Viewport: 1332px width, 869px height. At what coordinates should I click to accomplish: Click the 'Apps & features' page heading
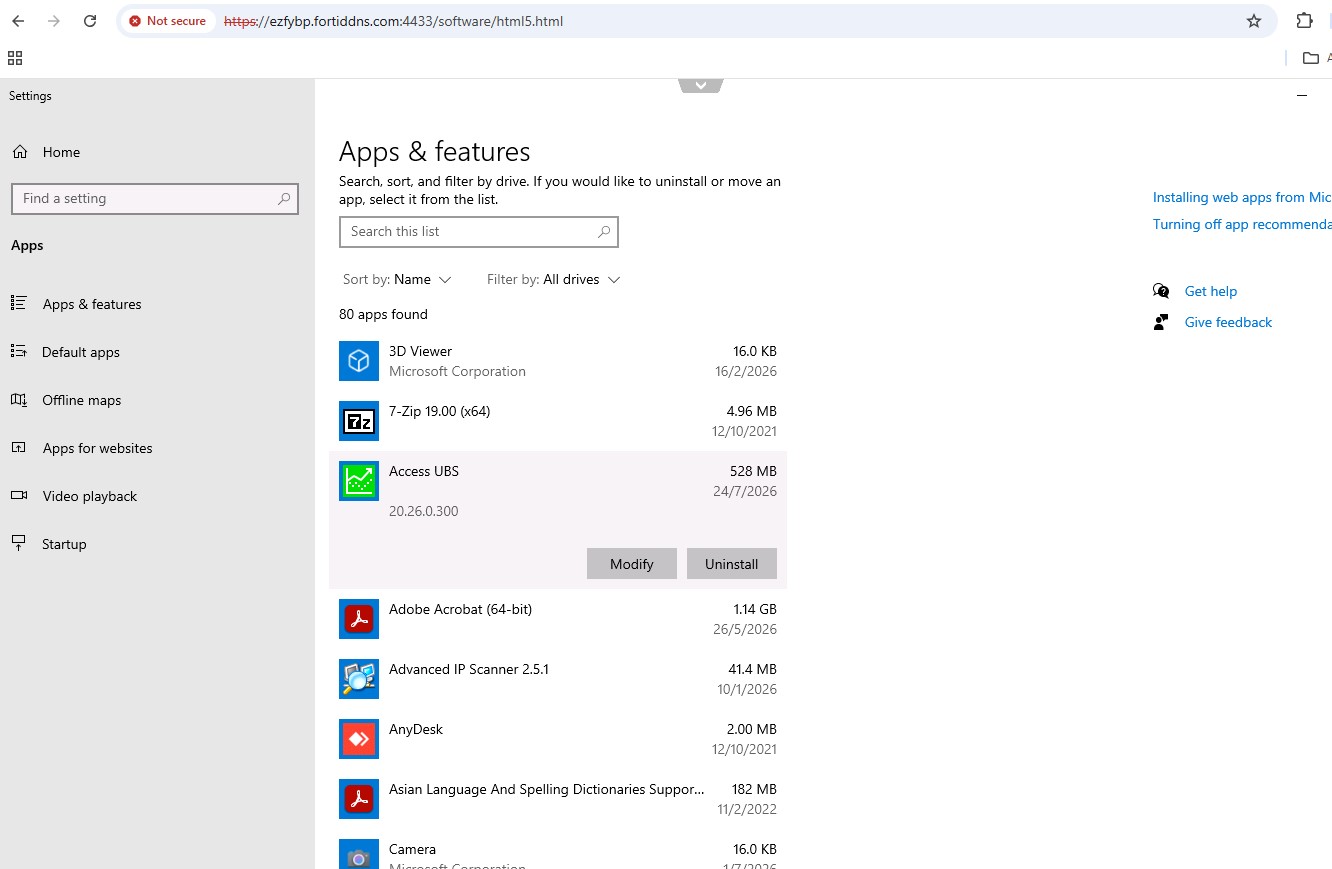point(435,152)
